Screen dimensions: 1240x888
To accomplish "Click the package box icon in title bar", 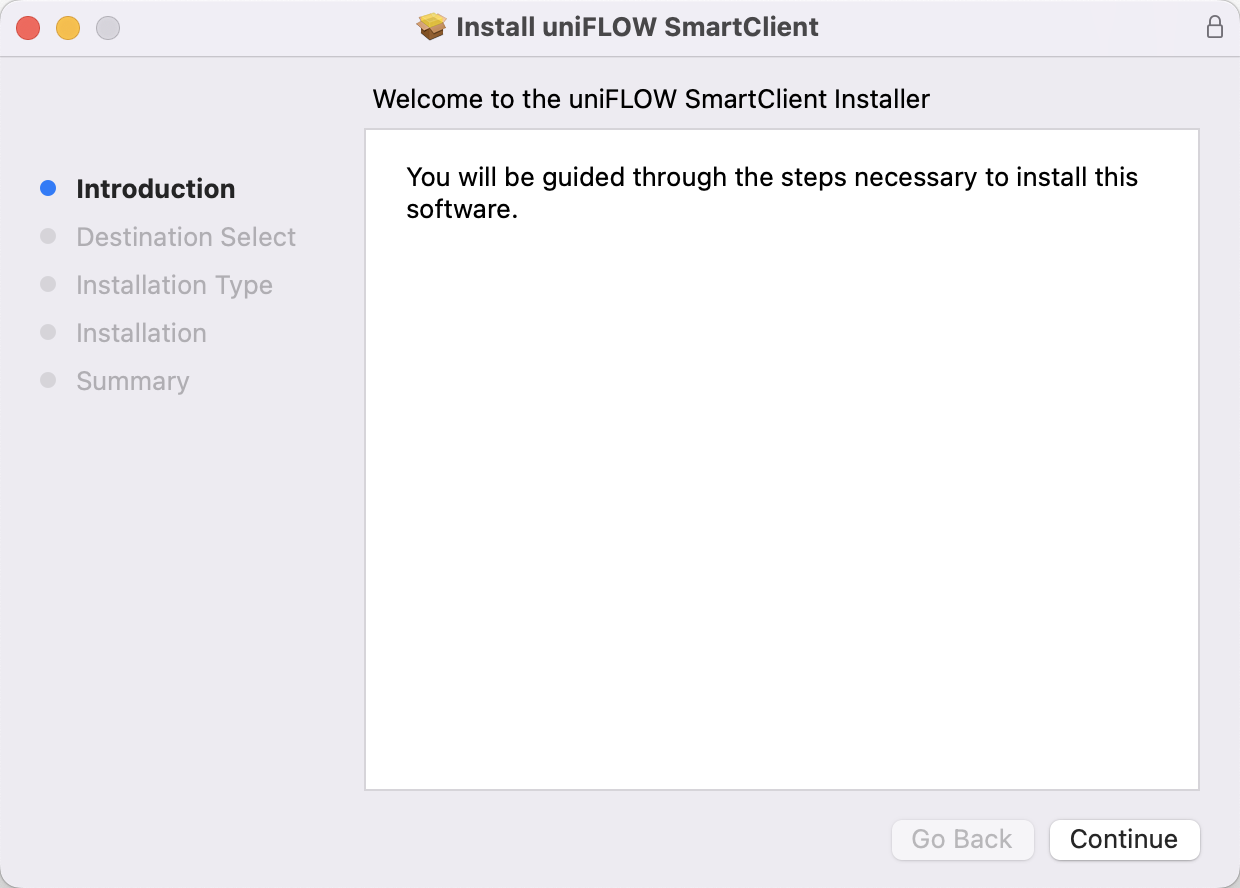I will pos(432,27).
